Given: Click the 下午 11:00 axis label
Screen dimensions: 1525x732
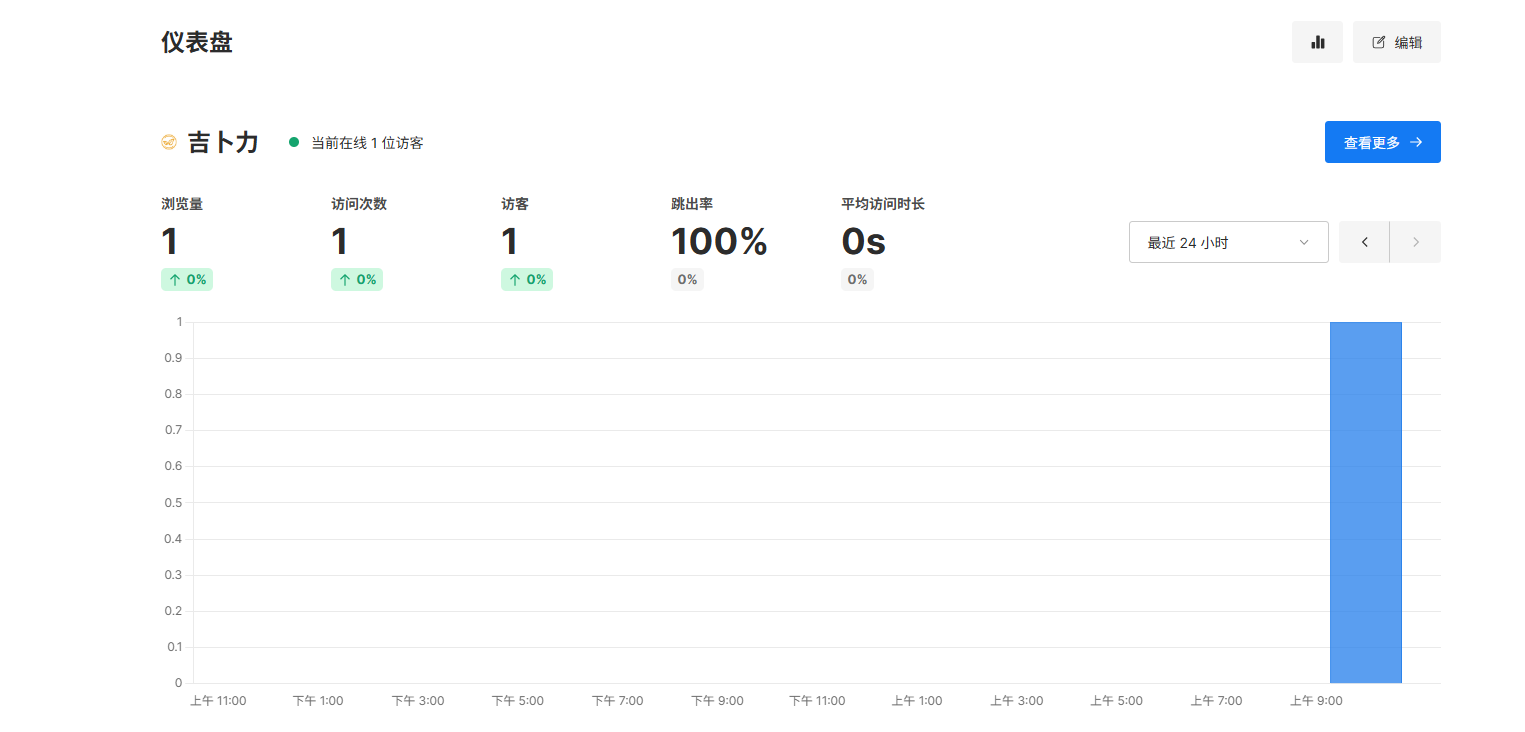Looking at the screenshot, I should coord(817,701).
